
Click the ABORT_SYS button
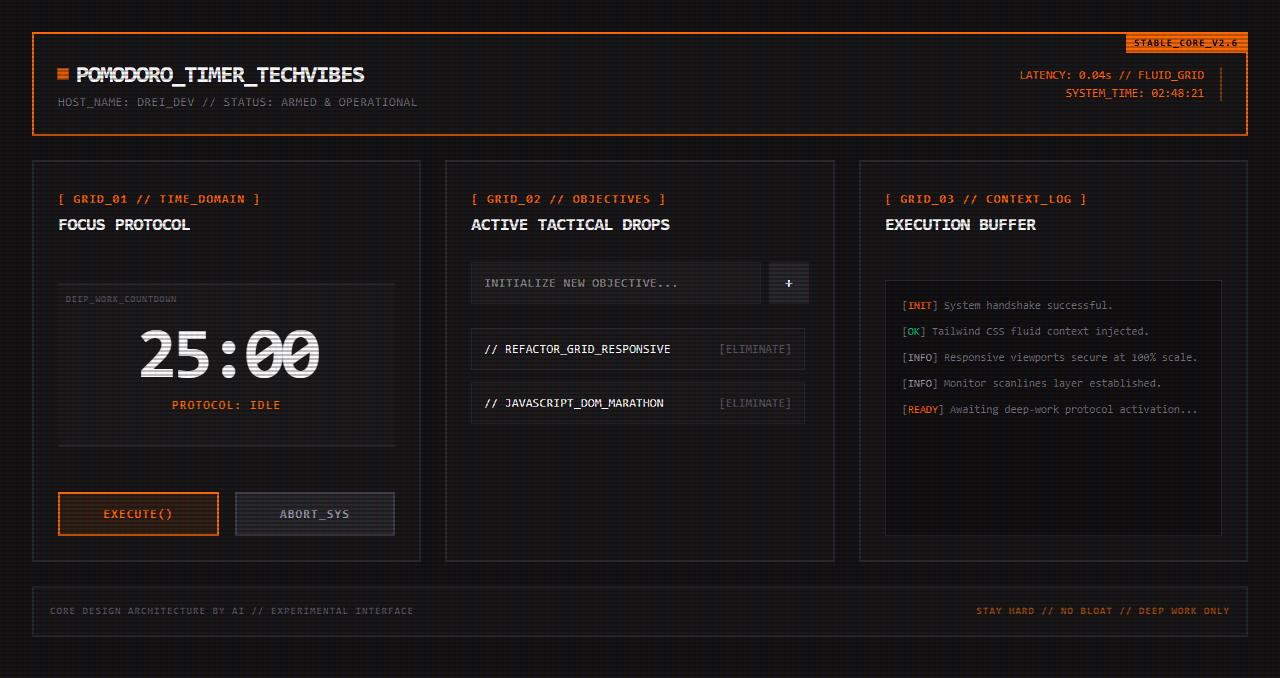point(315,514)
